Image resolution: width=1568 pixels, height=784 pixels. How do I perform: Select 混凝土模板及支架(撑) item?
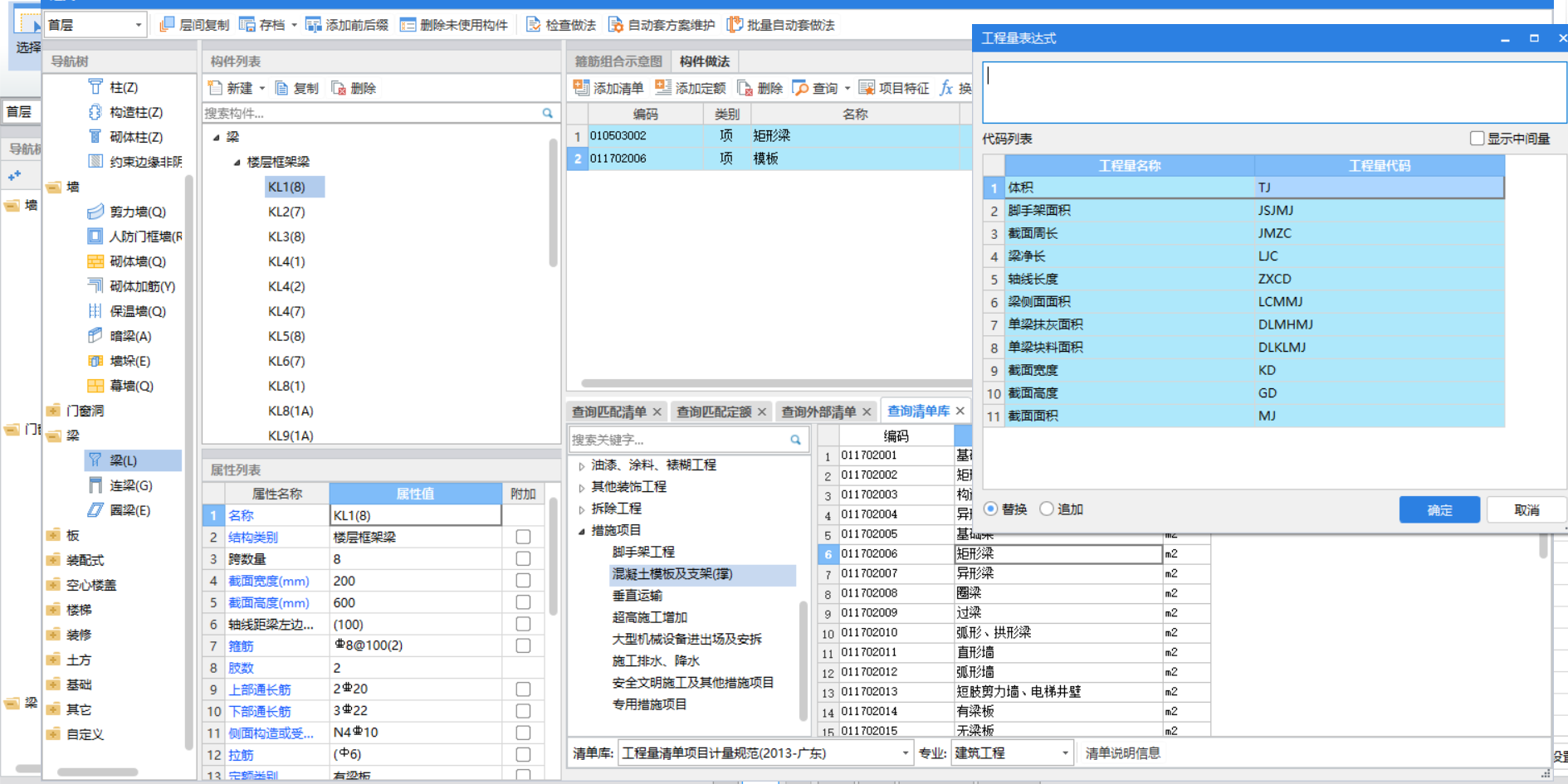[x=672, y=574]
